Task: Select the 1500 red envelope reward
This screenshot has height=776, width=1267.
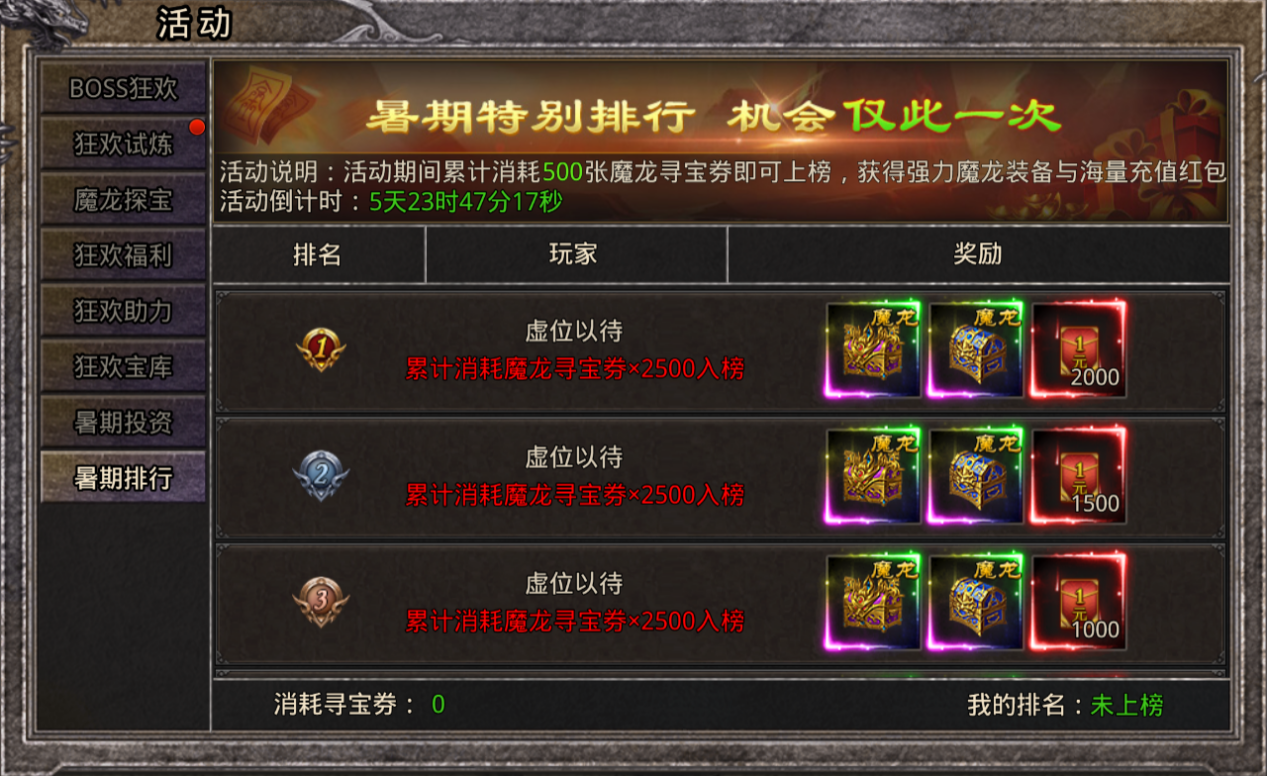Action: pos(1078,475)
